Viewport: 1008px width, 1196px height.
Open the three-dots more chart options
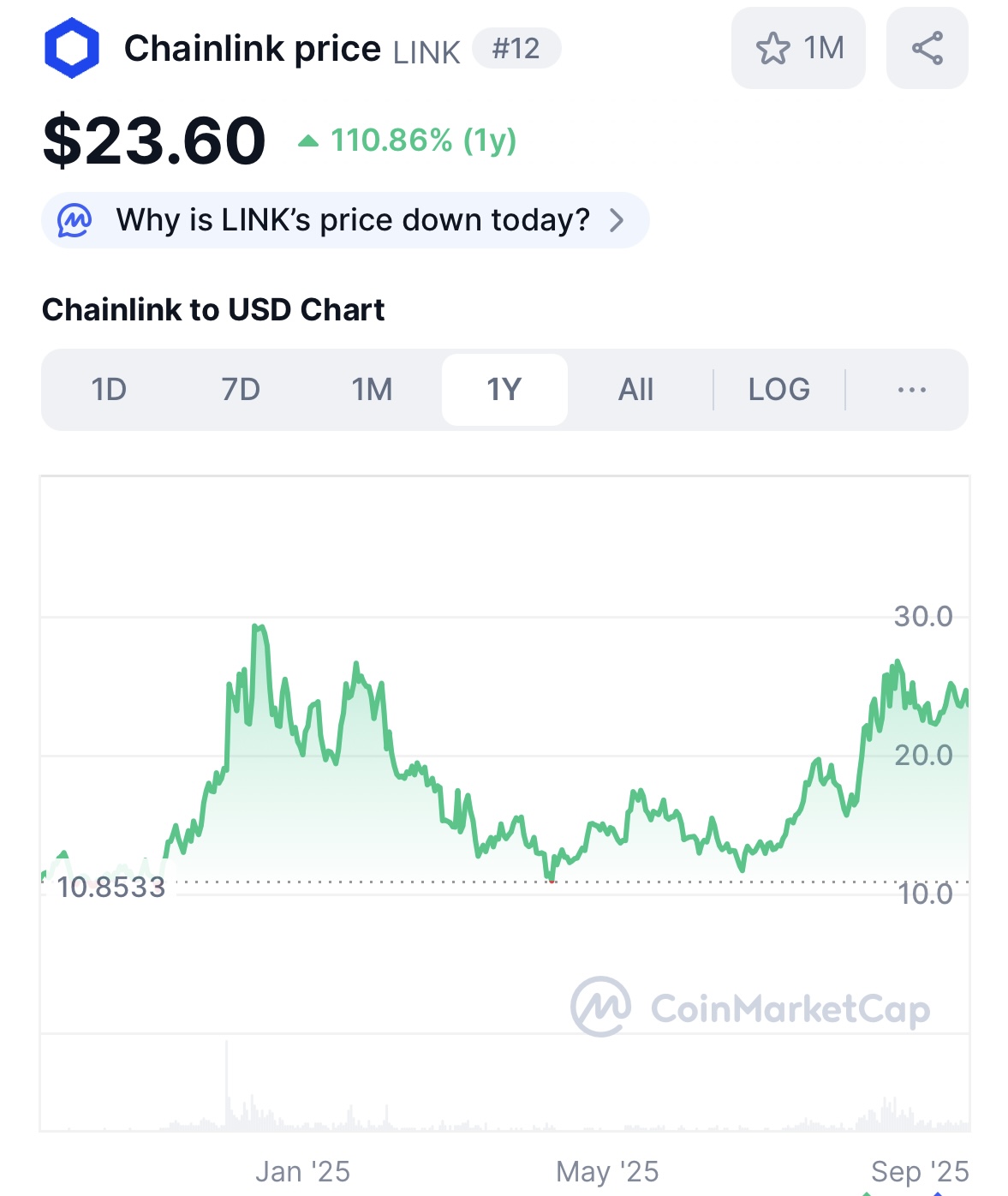click(911, 390)
